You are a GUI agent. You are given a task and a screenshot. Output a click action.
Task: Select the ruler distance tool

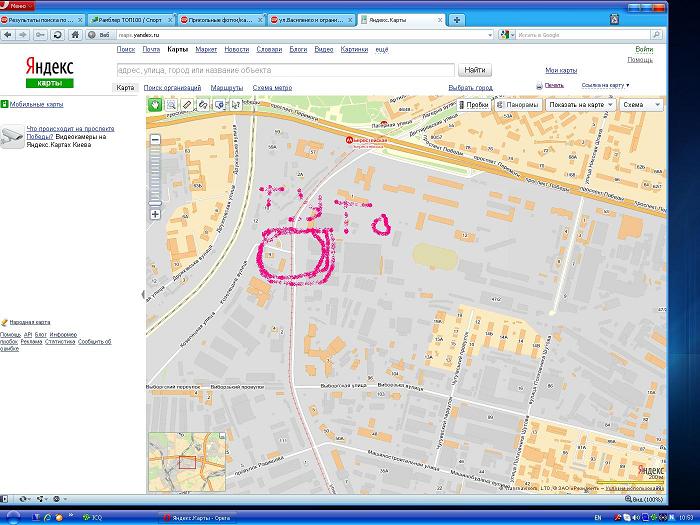pos(187,104)
